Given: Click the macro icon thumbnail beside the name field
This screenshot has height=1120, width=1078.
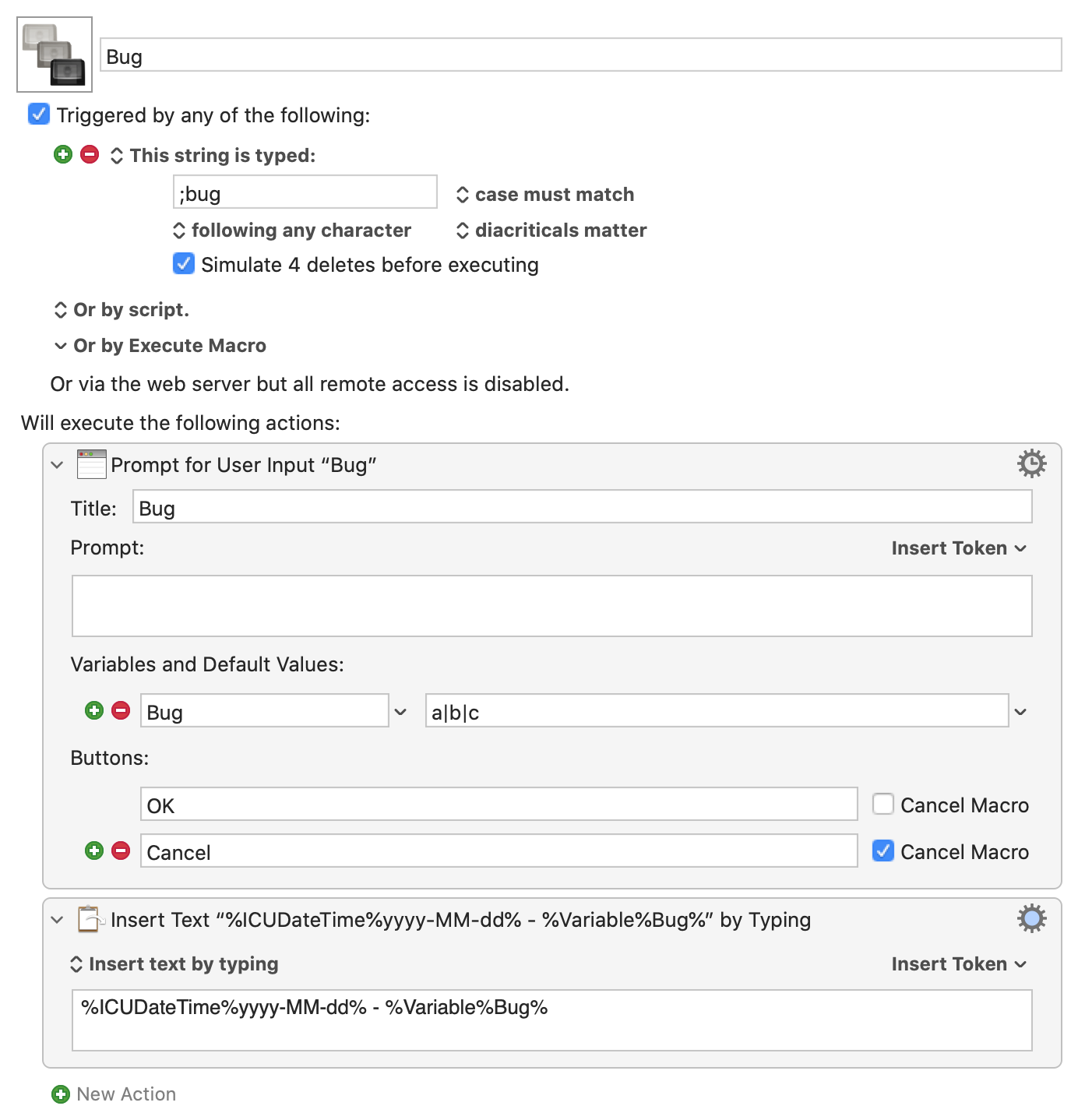Looking at the screenshot, I should click(55, 55).
